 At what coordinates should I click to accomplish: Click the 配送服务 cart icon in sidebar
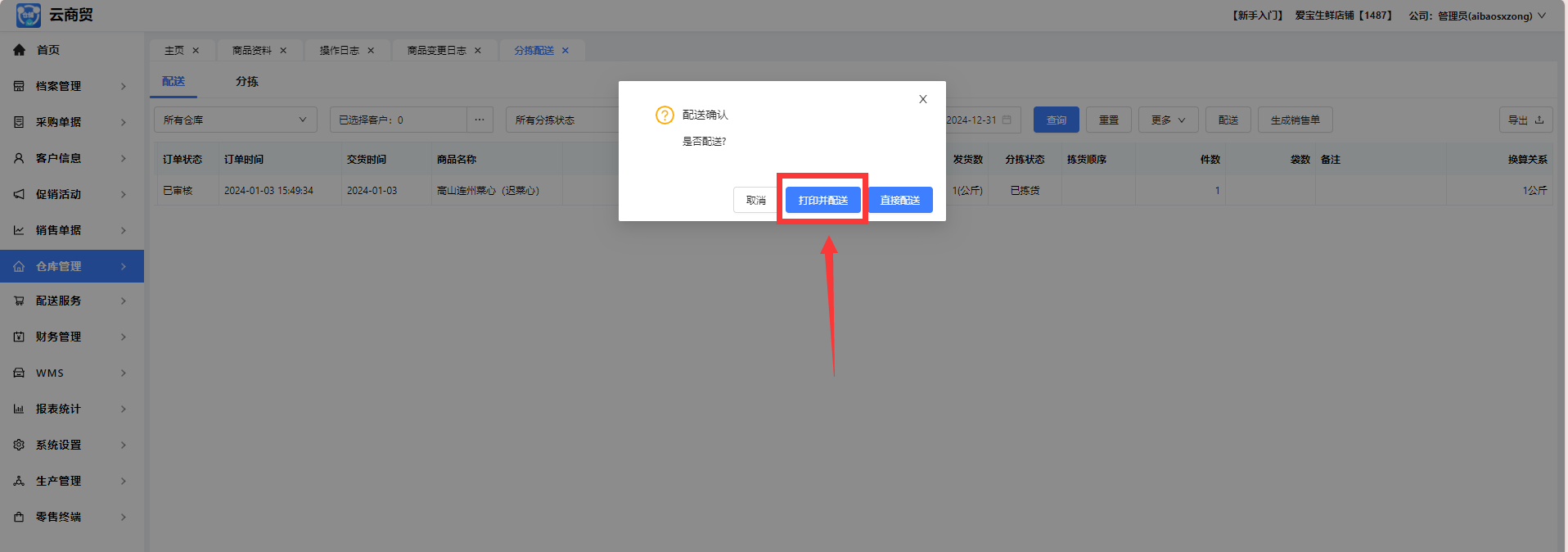pyautogui.click(x=19, y=301)
